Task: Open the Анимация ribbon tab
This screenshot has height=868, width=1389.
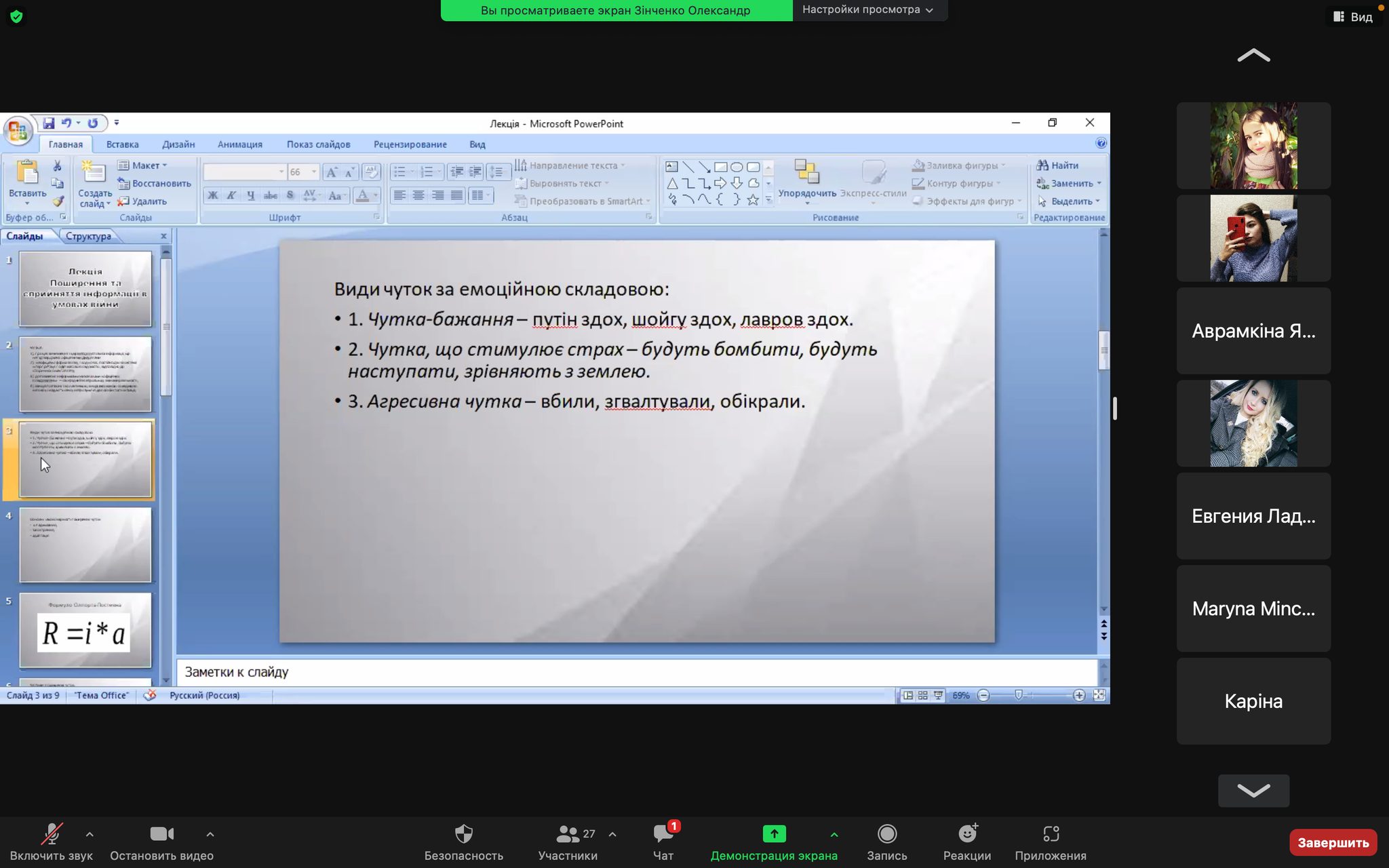Action: tap(240, 144)
